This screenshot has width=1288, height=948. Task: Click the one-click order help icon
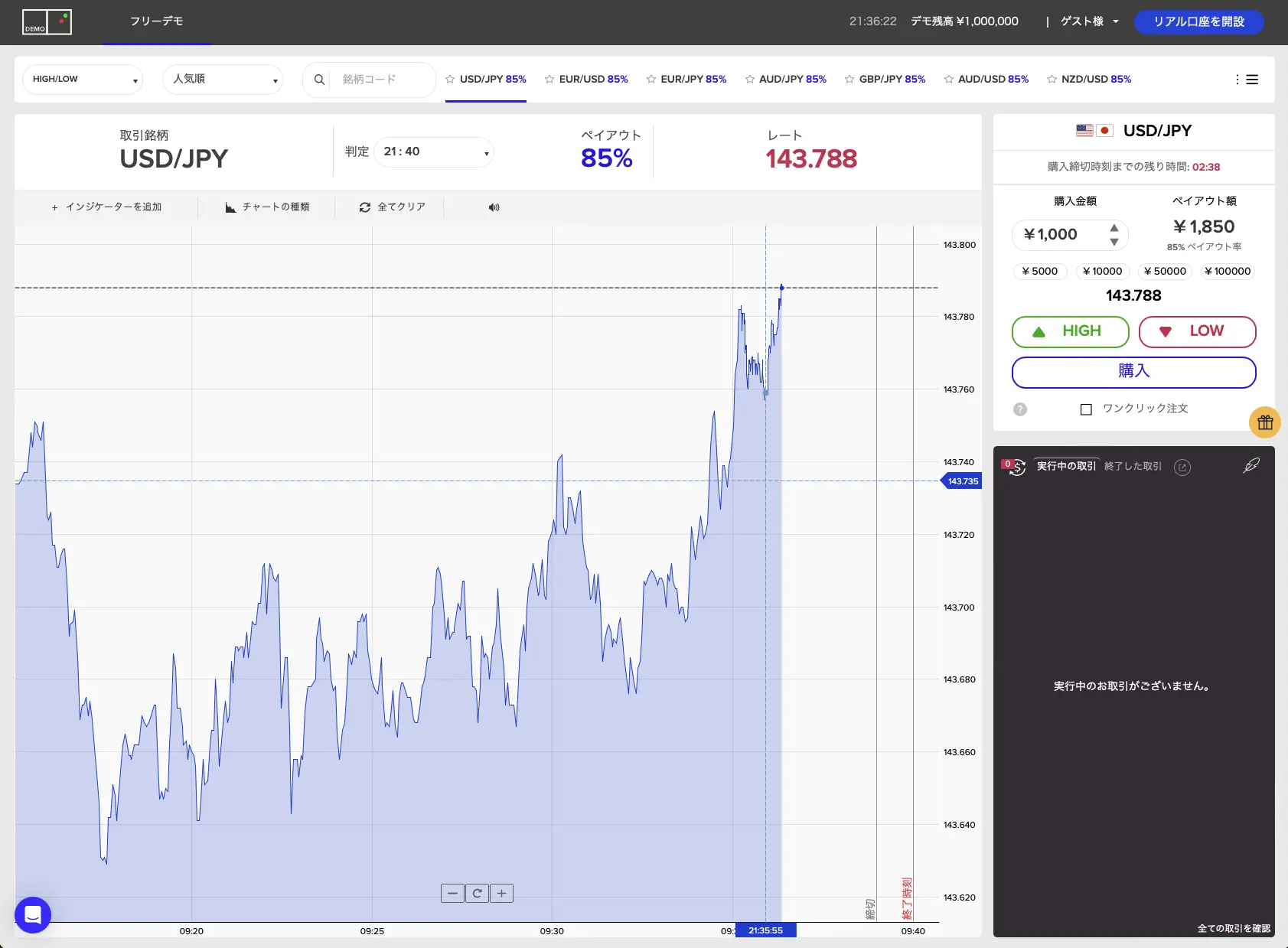coord(1020,409)
